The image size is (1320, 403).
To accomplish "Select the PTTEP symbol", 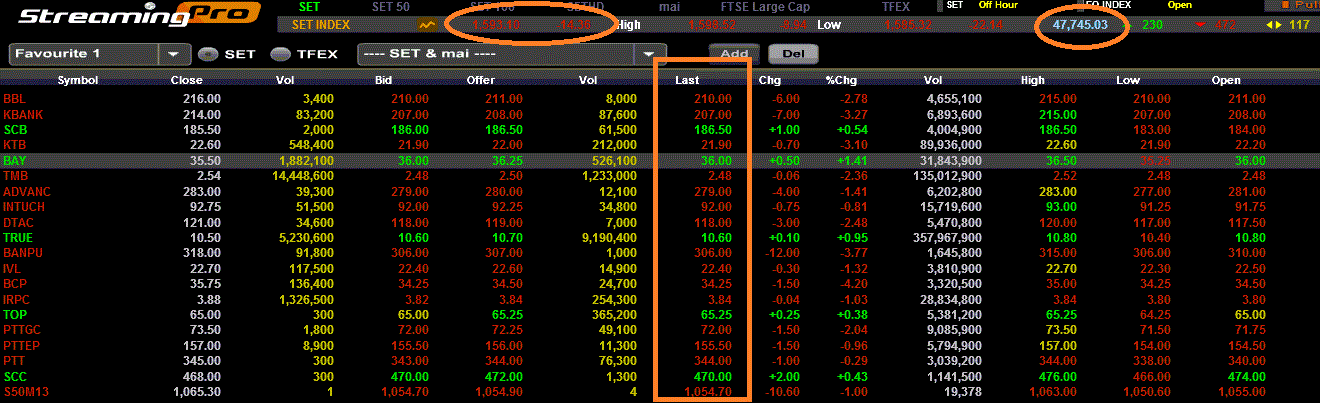I will pyautogui.click(x=21, y=346).
